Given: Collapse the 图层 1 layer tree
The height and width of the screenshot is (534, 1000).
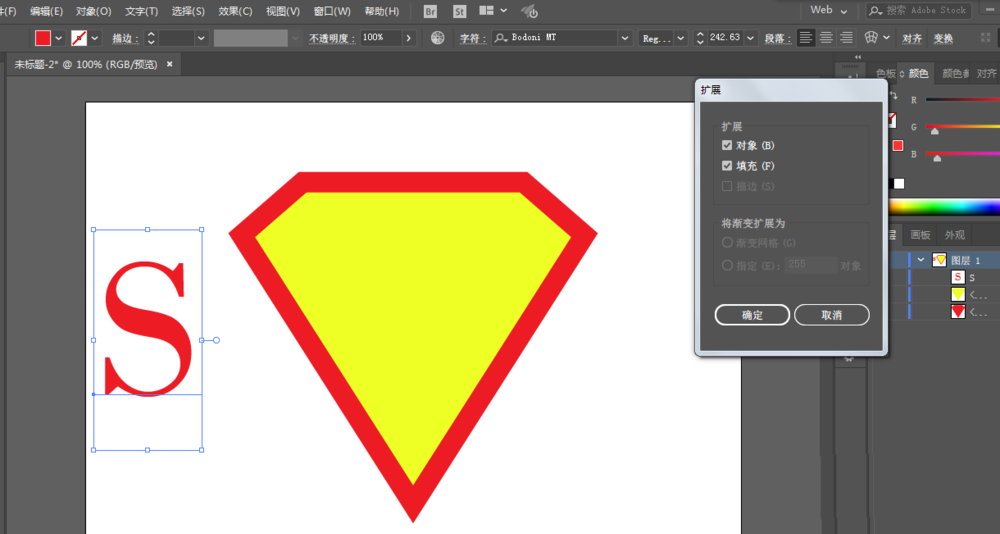Looking at the screenshot, I should pyautogui.click(x=921, y=260).
